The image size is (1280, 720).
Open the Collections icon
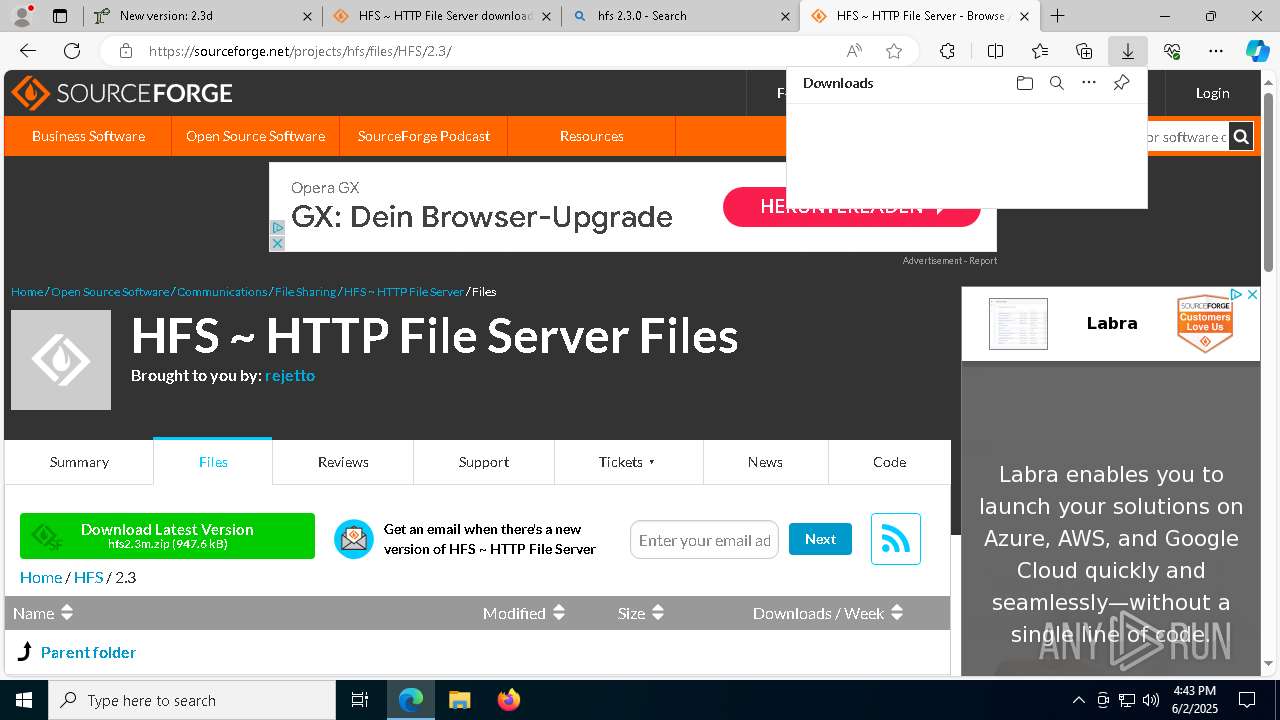click(1084, 51)
